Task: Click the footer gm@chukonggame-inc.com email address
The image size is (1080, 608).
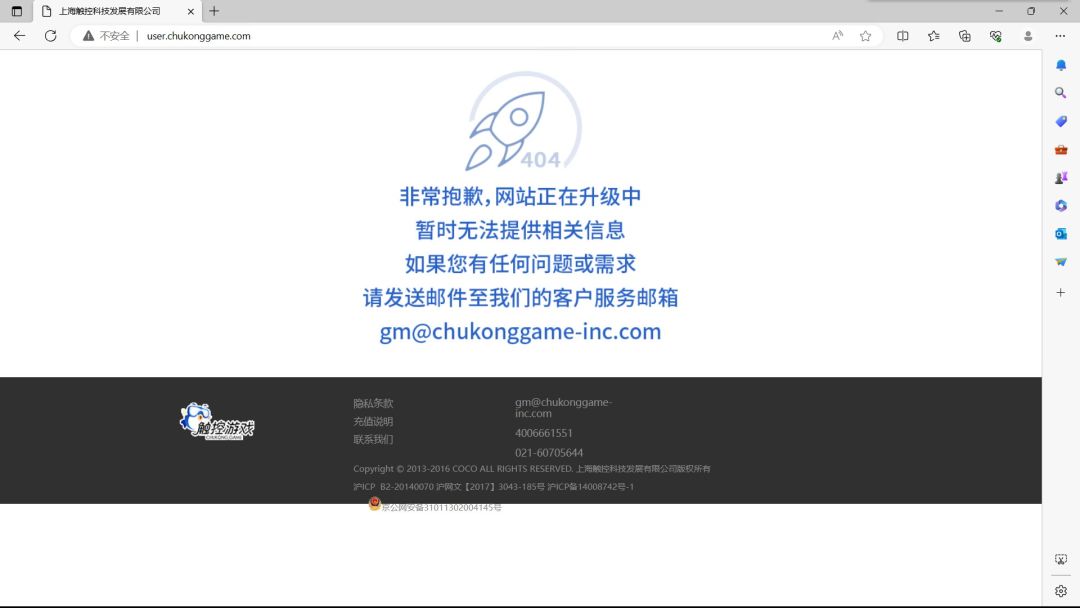Action: 563,408
